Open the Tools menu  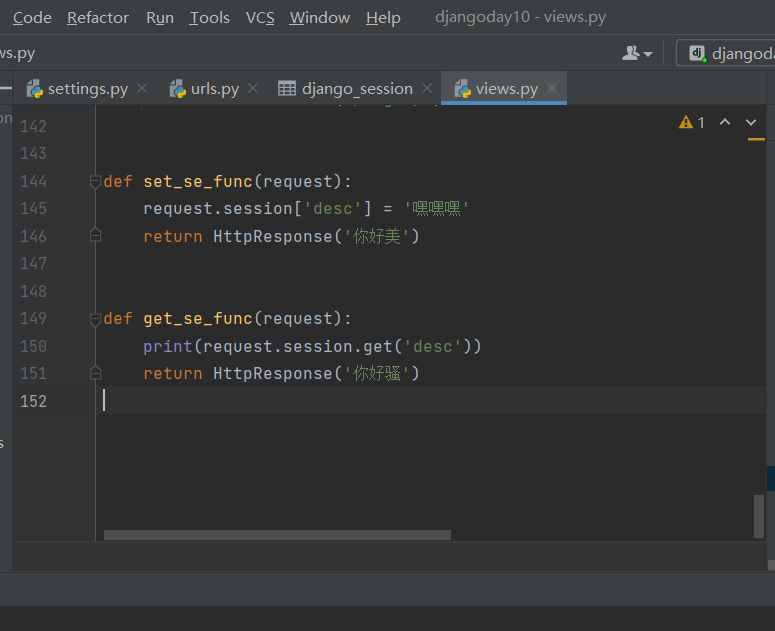click(x=210, y=18)
